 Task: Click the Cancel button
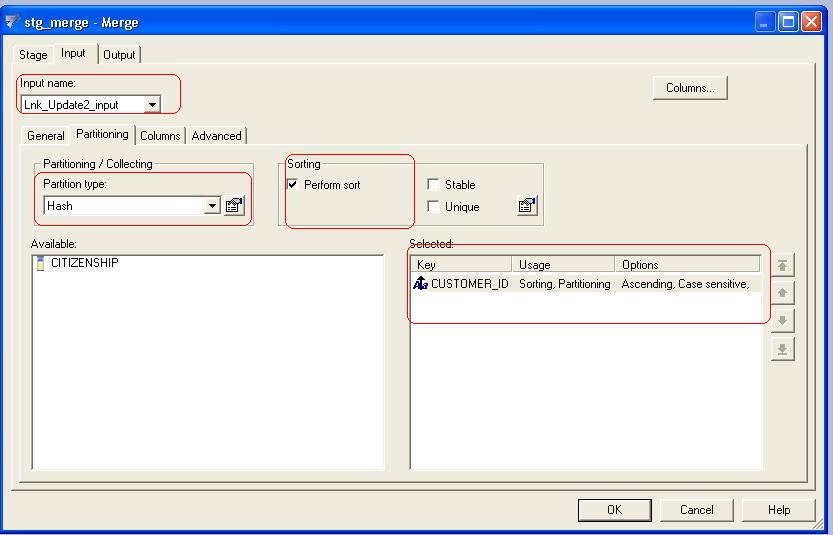tap(697, 510)
